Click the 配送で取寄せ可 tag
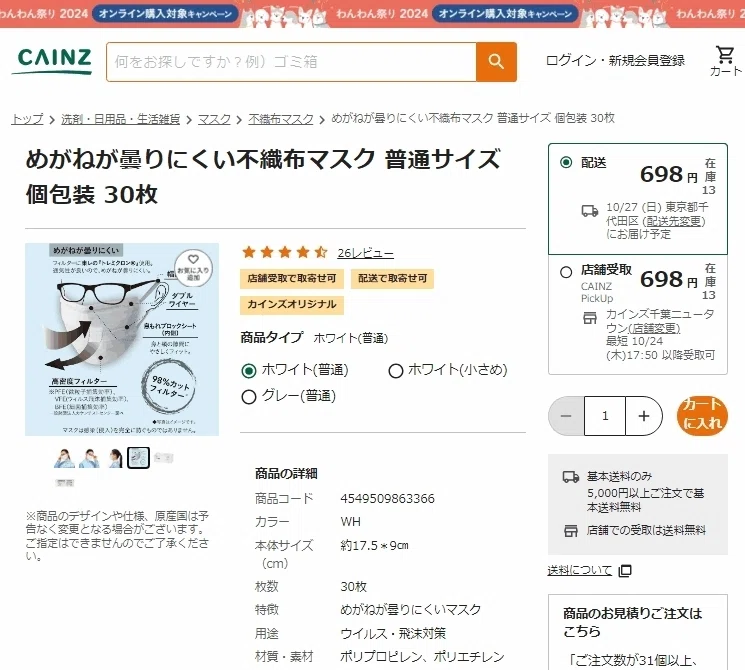 (x=392, y=278)
